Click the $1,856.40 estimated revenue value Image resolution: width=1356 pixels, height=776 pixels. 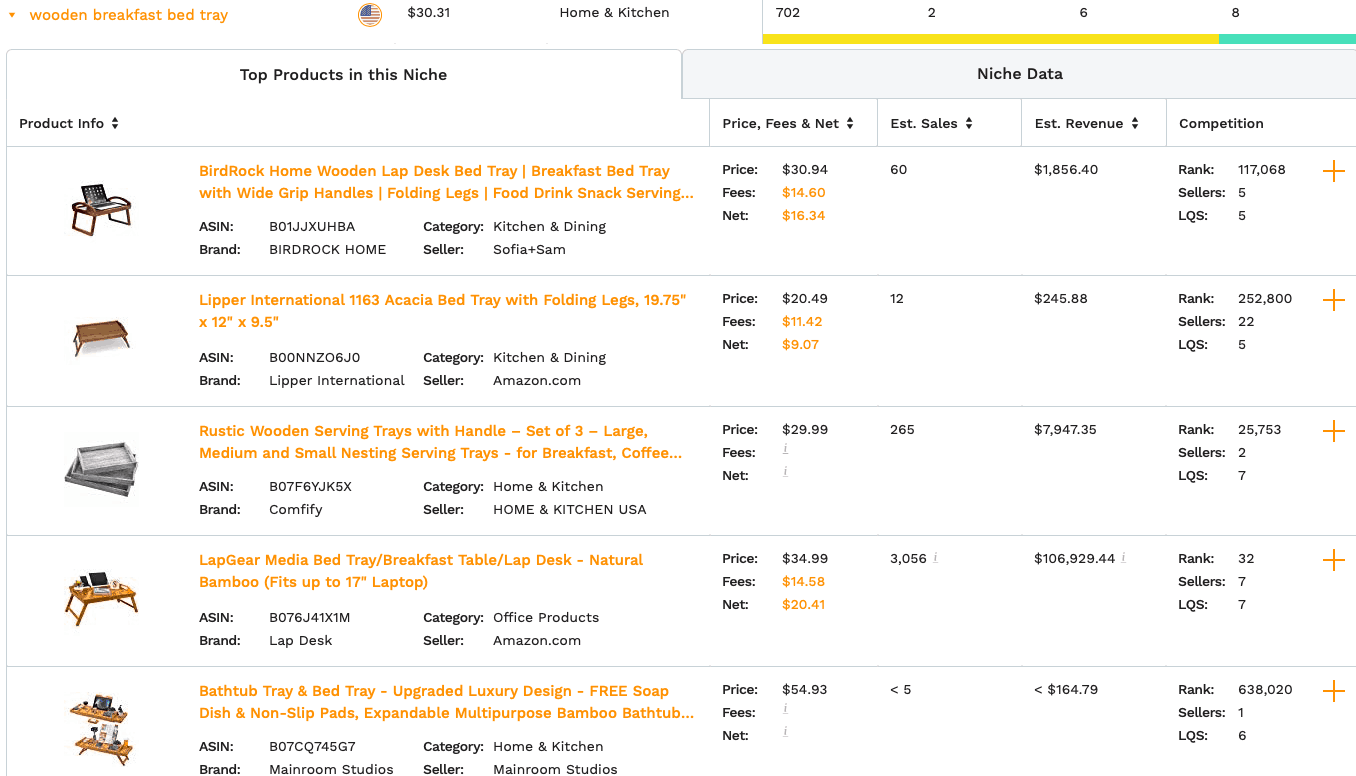(x=1066, y=169)
